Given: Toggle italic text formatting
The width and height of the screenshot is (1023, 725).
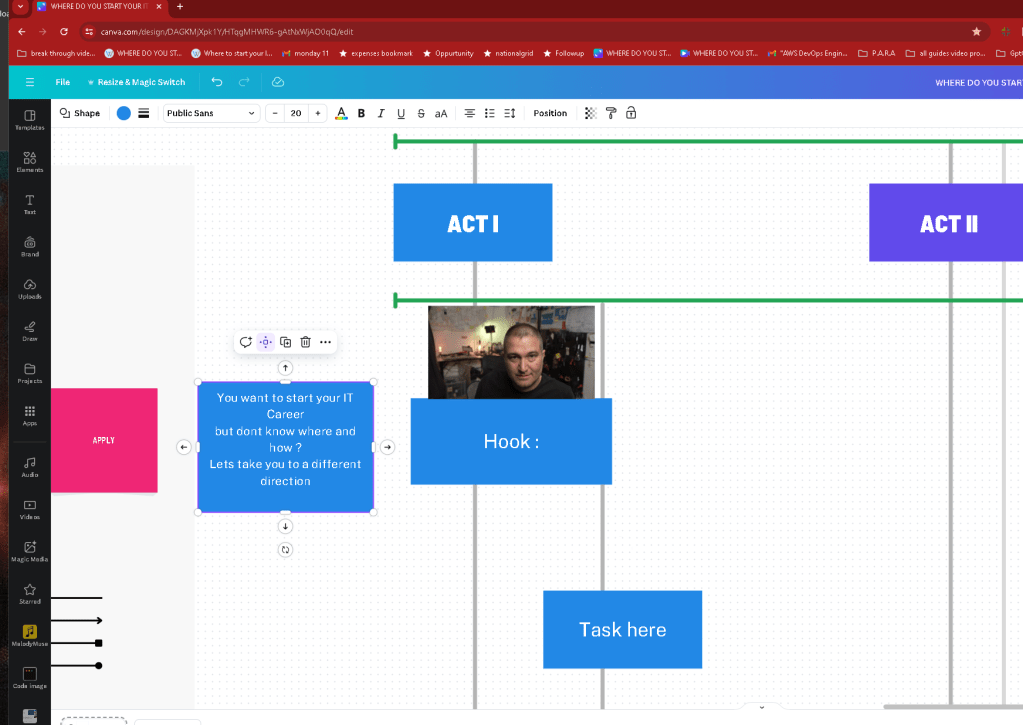Looking at the screenshot, I should [x=381, y=113].
